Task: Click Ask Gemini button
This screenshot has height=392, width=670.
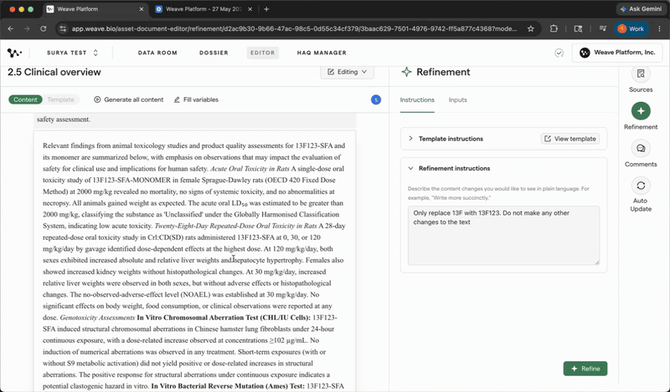Action: [x=641, y=9]
